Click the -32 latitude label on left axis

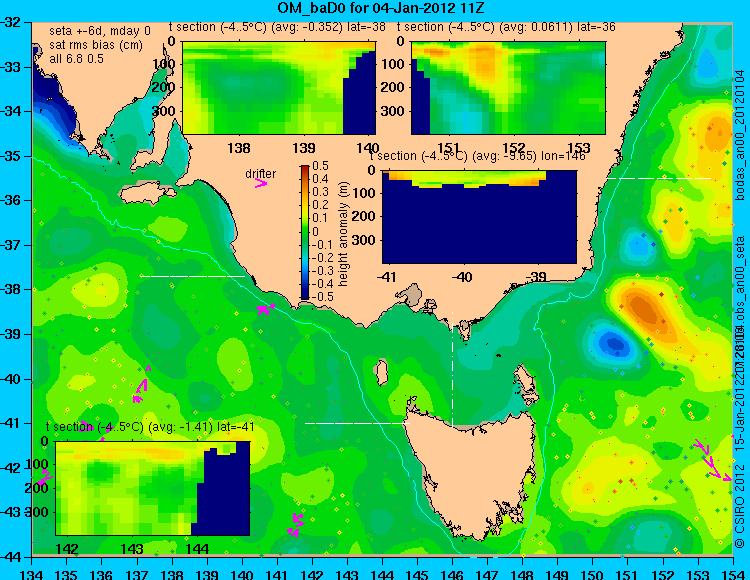click(x=11, y=22)
